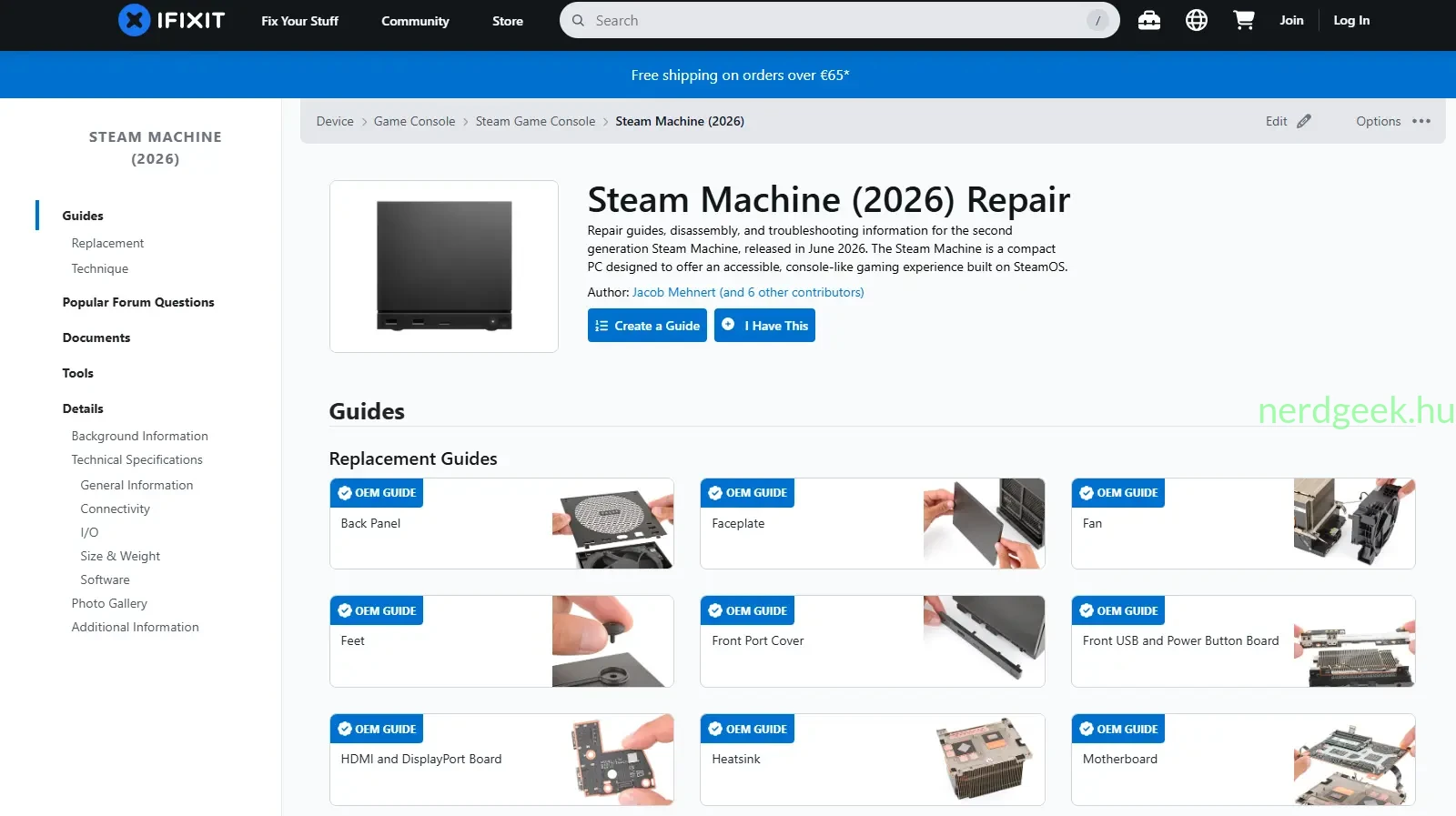
Task: Go to Game Console breadcrumb
Action: point(414,121)
